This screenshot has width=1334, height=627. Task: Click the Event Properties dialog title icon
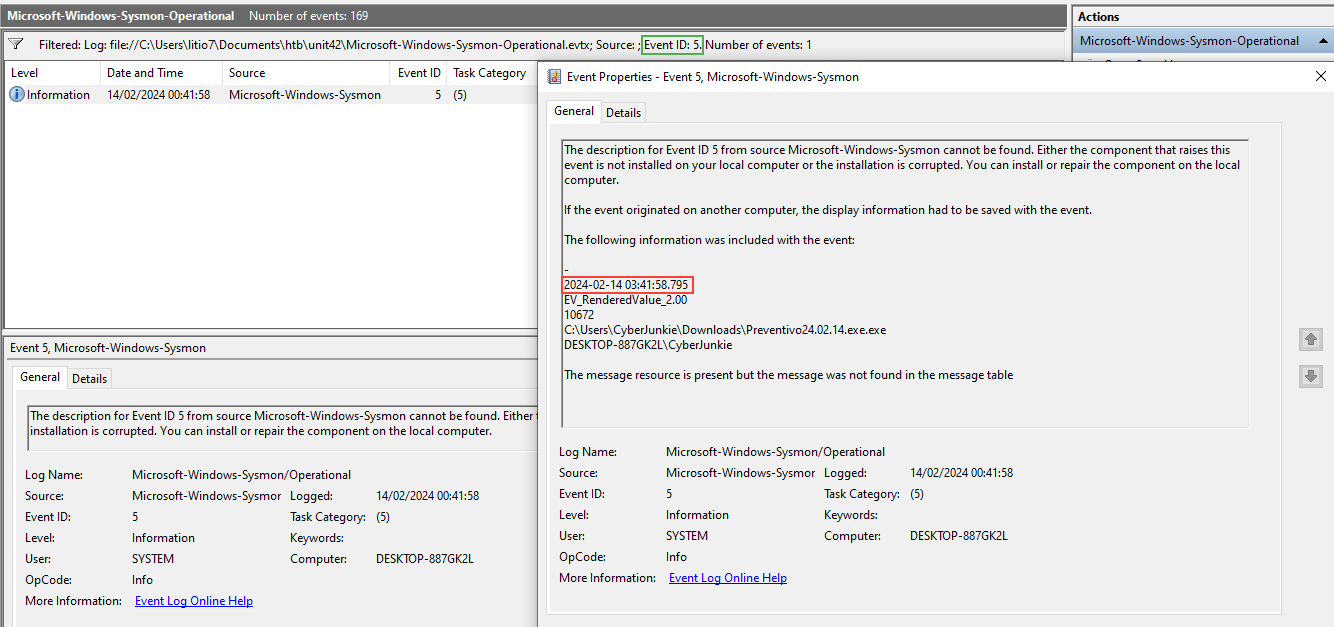[x=554, y=76]
